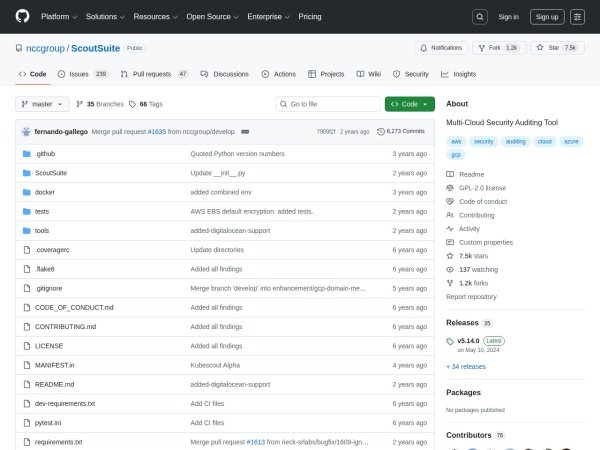Image resolution: width=600 pixels, height=450 pixels.
Task: Switch to the Discussions tab
Action: coord(225,74)
